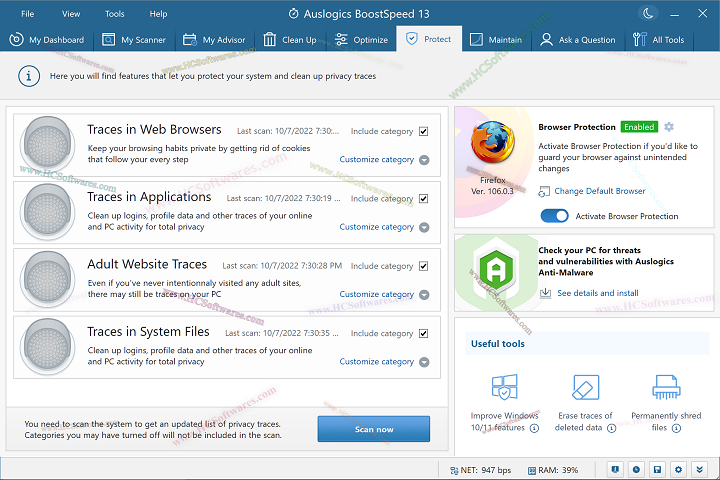Uncheck Include category for Adult Website Traces
This screenshot has height=480, width=720.
pos(424,266)
